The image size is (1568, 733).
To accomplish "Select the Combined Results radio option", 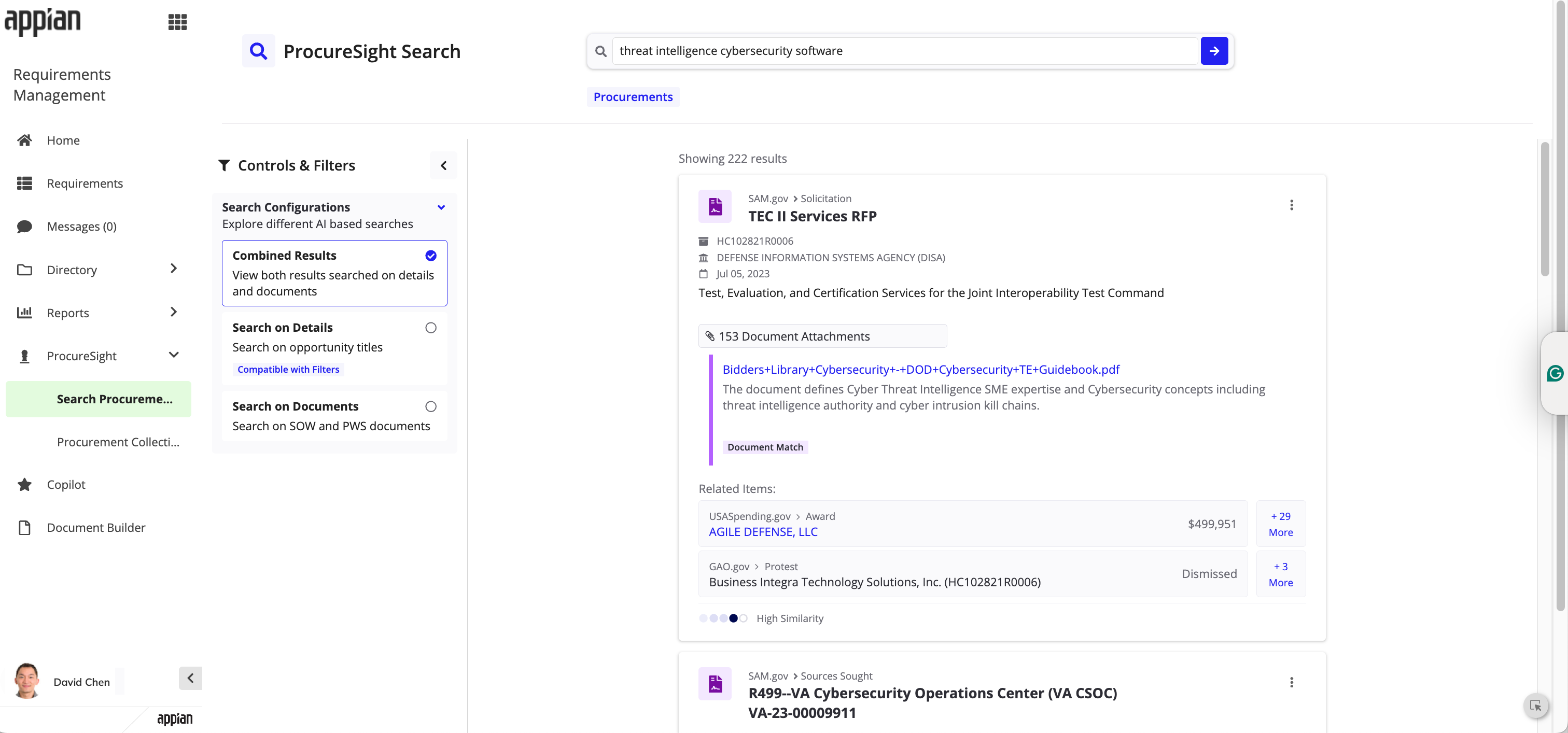I will click(x=430, y=256).
